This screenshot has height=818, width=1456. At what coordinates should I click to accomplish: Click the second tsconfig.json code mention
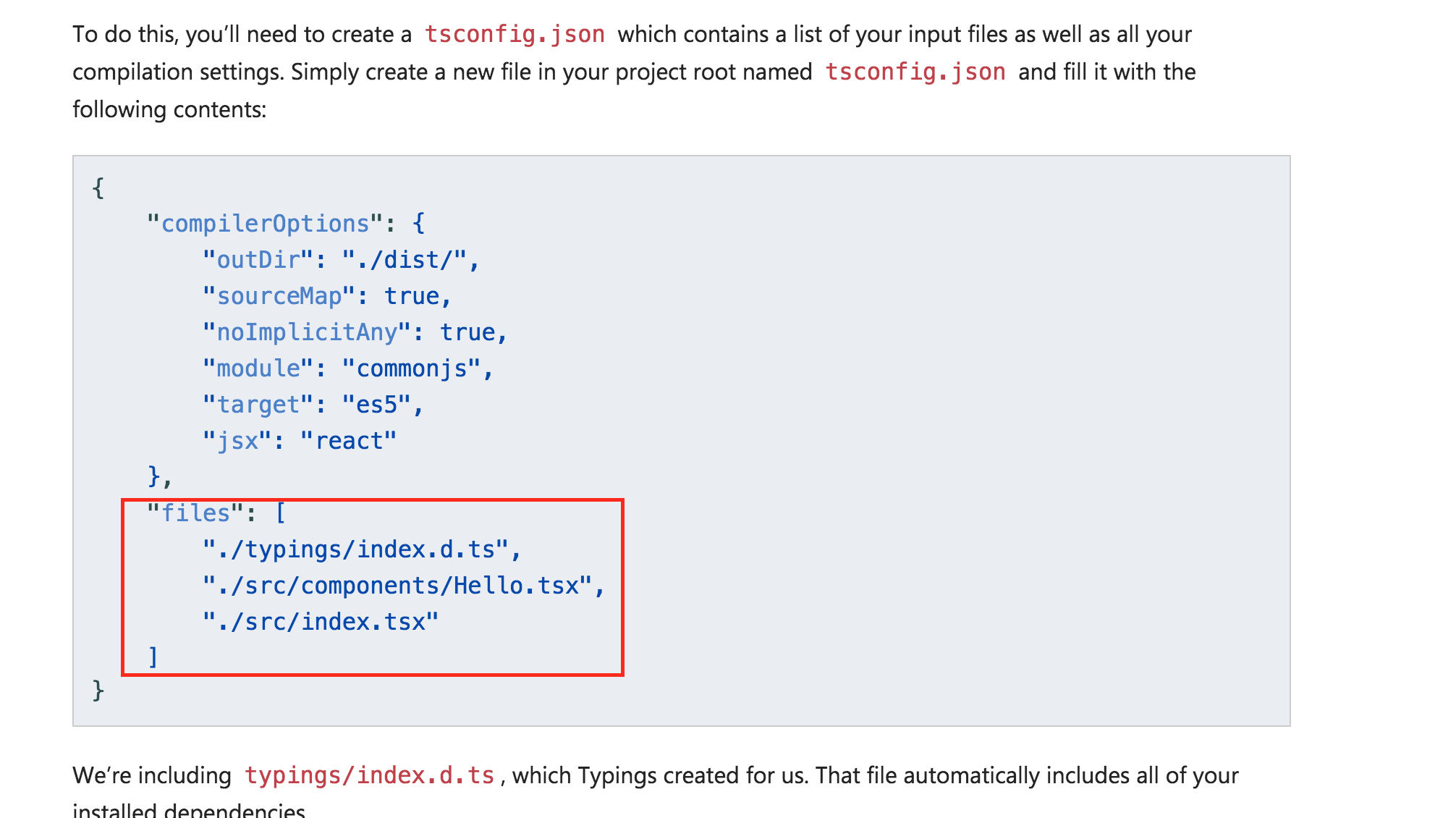(915, 72)
